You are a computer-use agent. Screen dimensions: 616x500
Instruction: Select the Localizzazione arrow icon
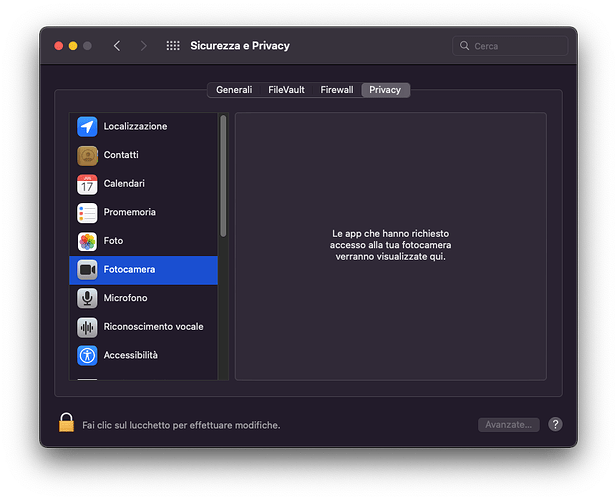pyautogui.click(x=87, y=127)
